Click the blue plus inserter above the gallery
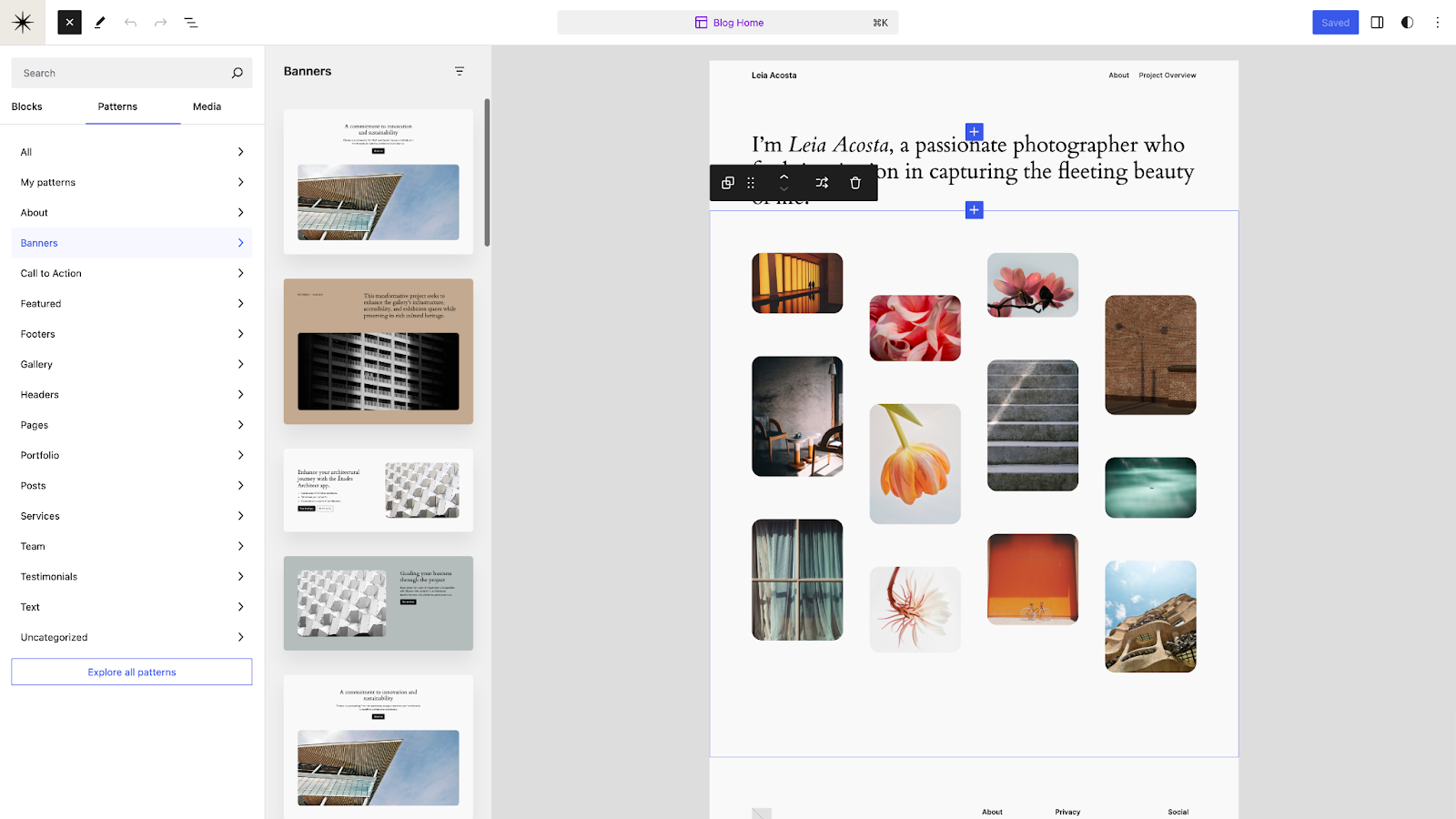This screenshot has height=819, width=1456. pos(974,210)
